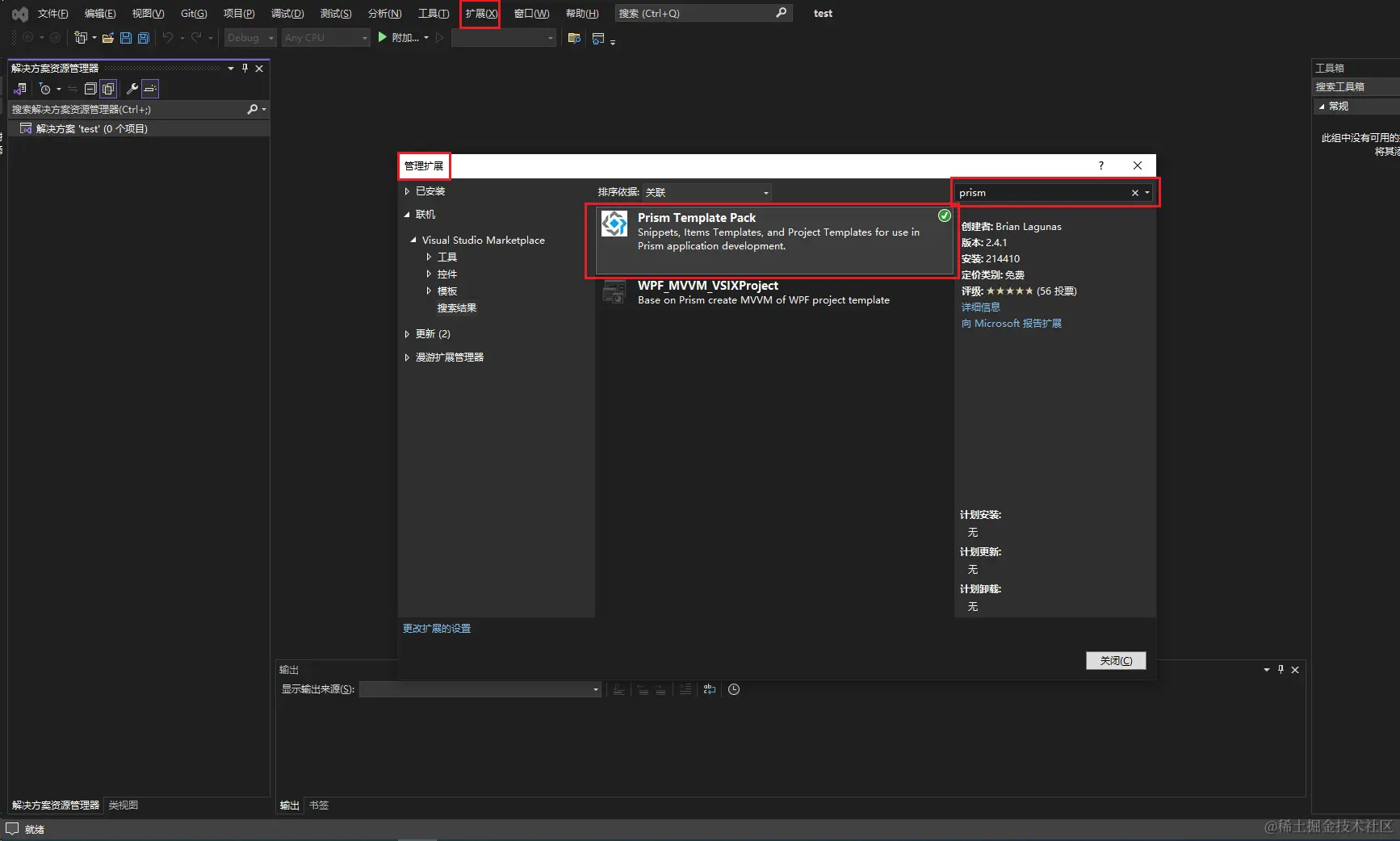1400x841 pixels.
Task: Open the new project toolbar icon
Action: click(x=80, y=38)
